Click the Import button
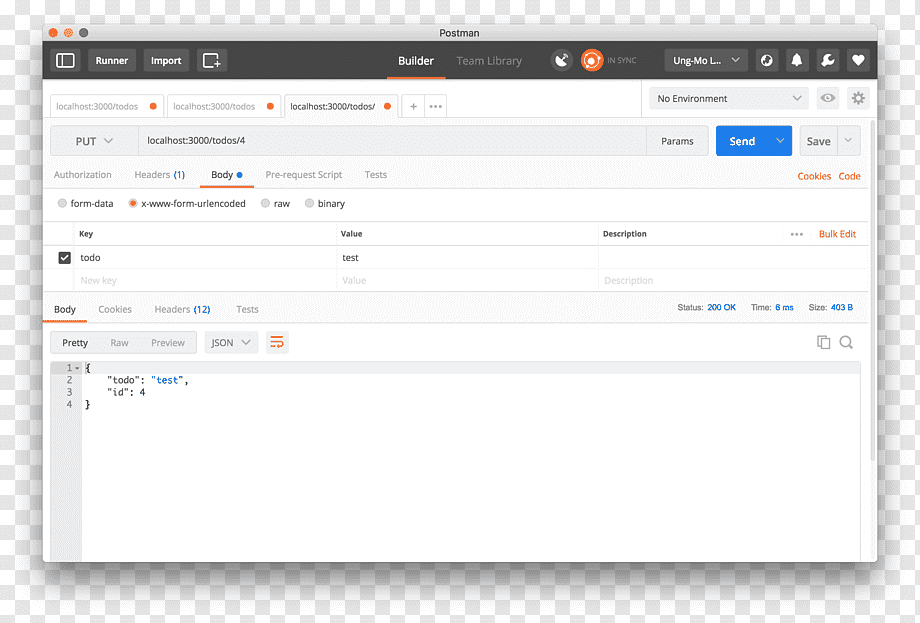The image size is (920, 623). tap(166, 60)
